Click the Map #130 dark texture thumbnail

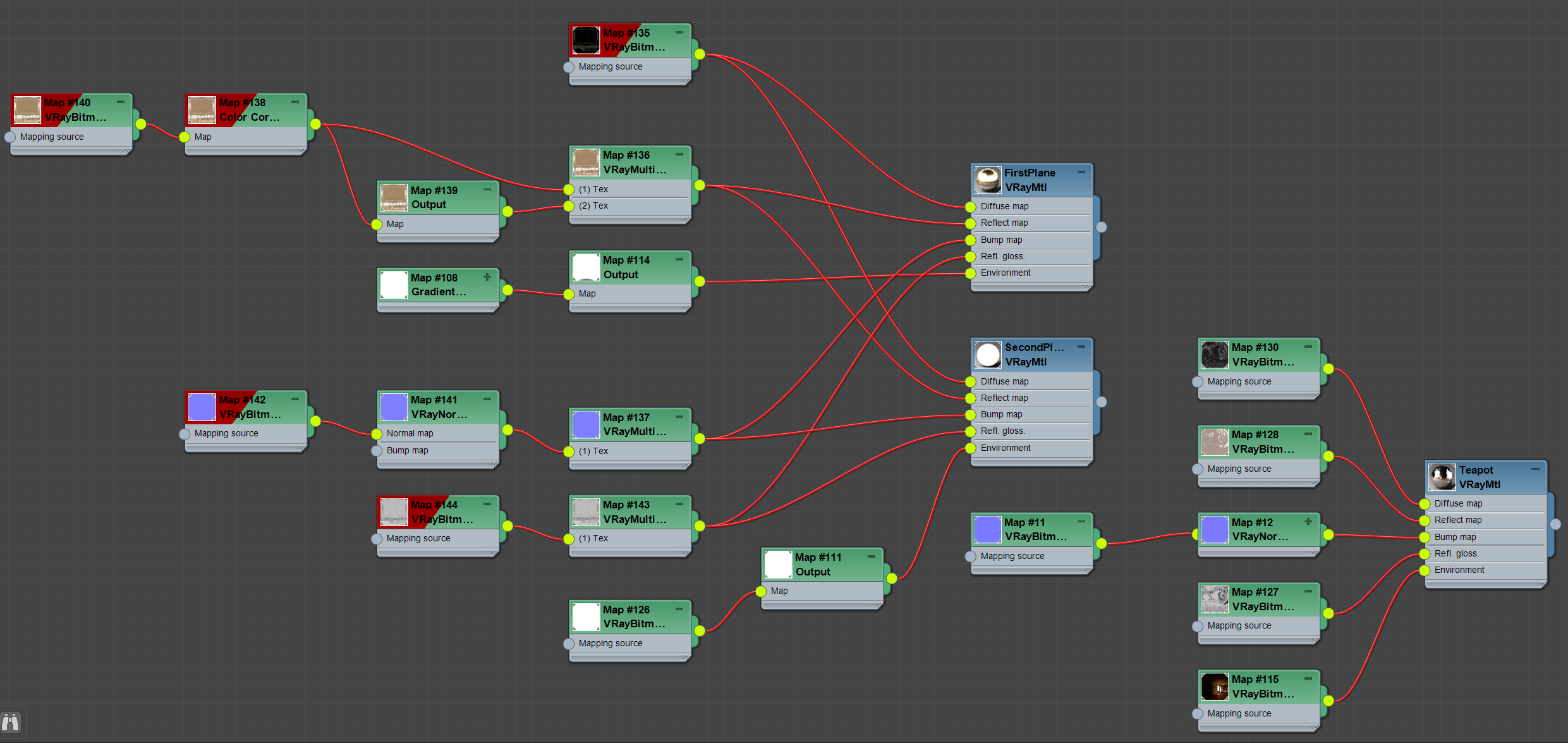point(1214,354)
